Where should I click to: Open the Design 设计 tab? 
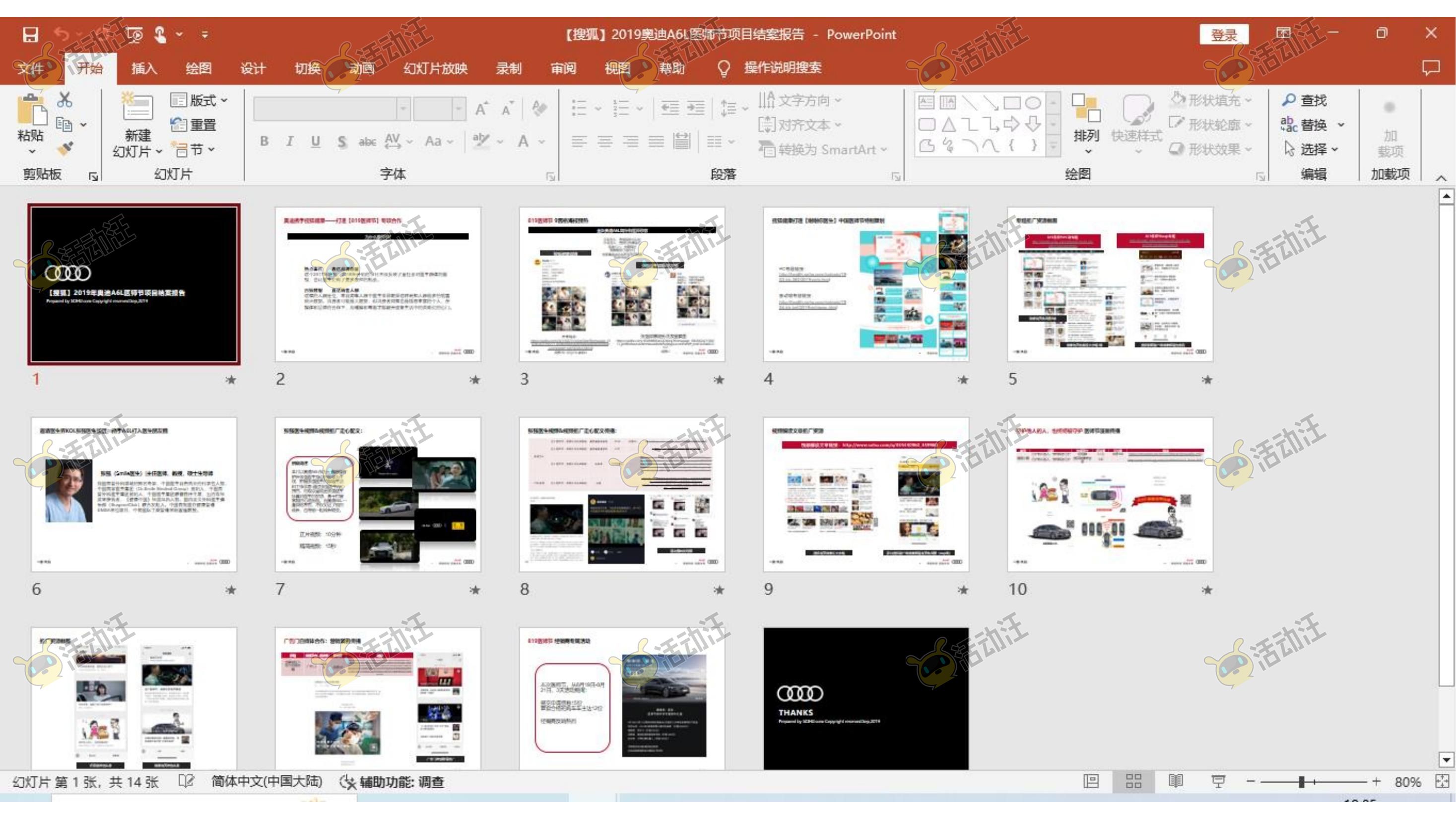click(x=253, y=68)
